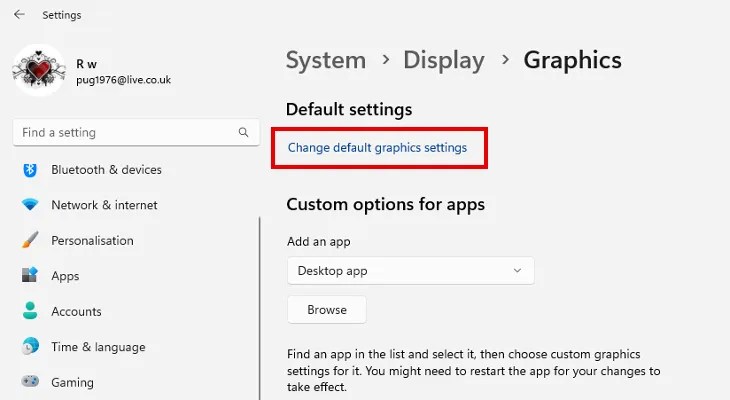Open Time & language settings

pos(98,347)
